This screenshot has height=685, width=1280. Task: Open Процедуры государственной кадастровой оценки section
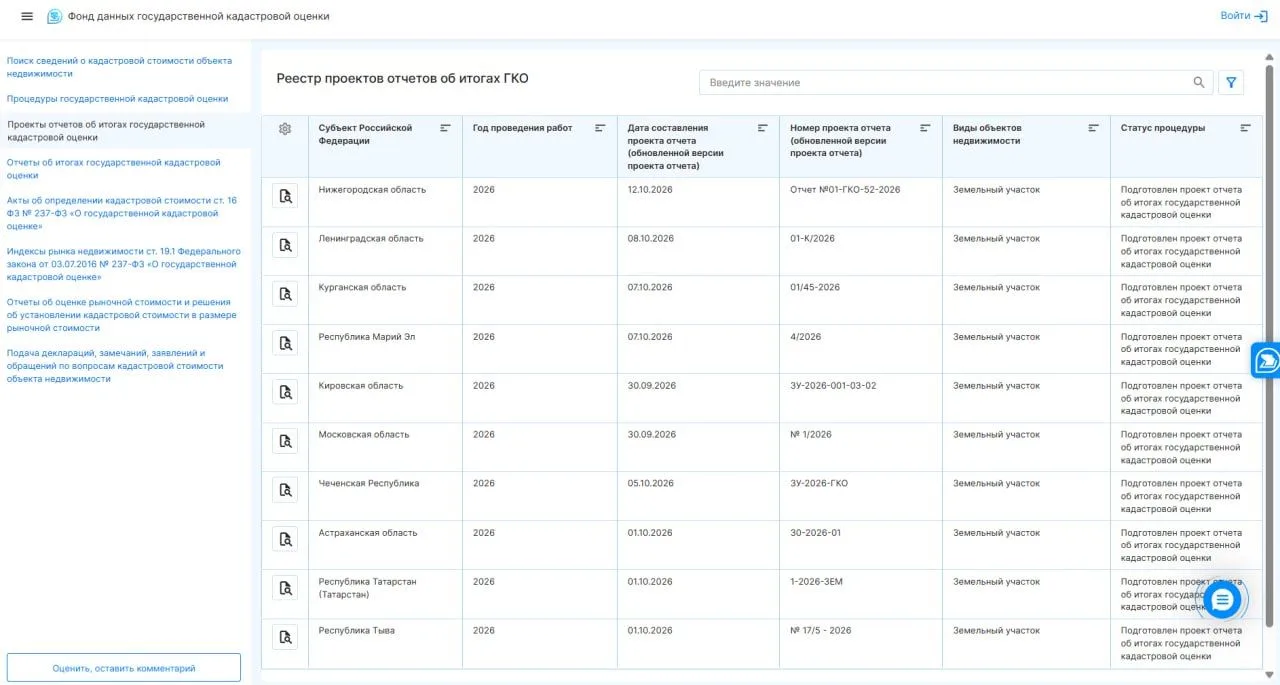coord(117,99)
